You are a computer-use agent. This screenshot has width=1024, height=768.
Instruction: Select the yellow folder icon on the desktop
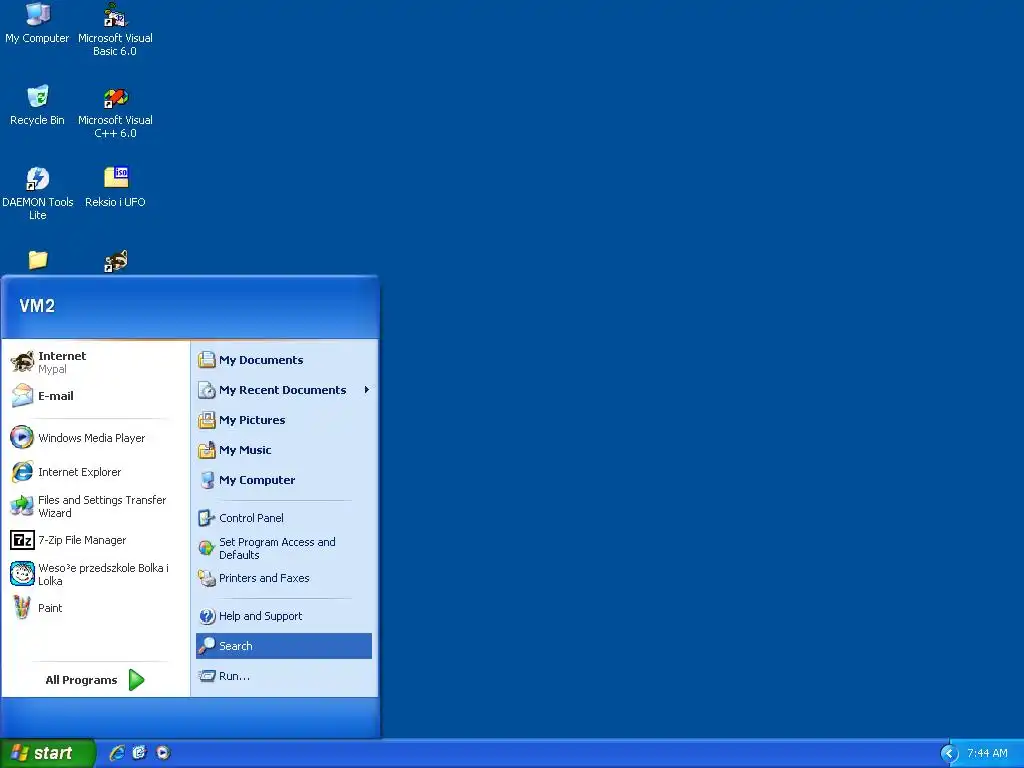click(x=38, y=261)
